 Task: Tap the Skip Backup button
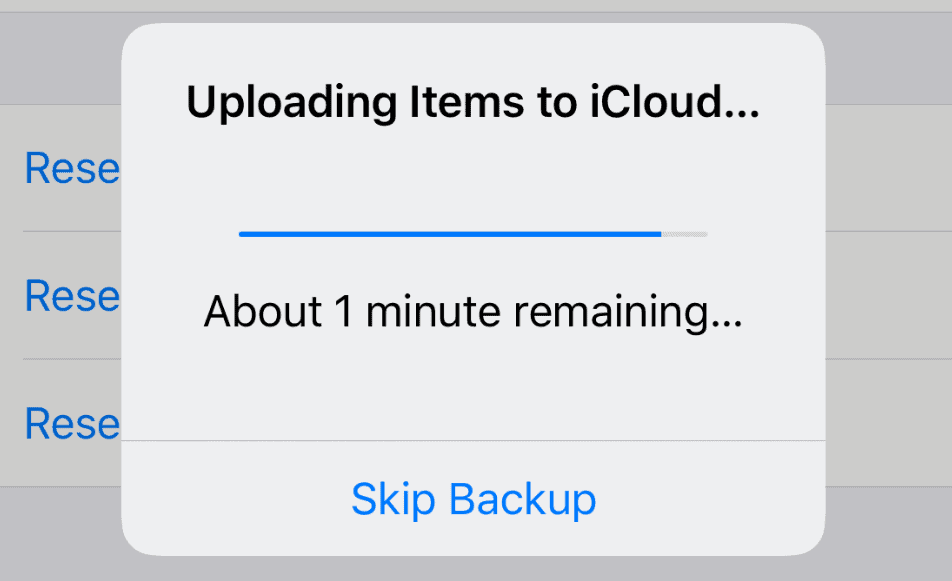[x=473, y=498]
